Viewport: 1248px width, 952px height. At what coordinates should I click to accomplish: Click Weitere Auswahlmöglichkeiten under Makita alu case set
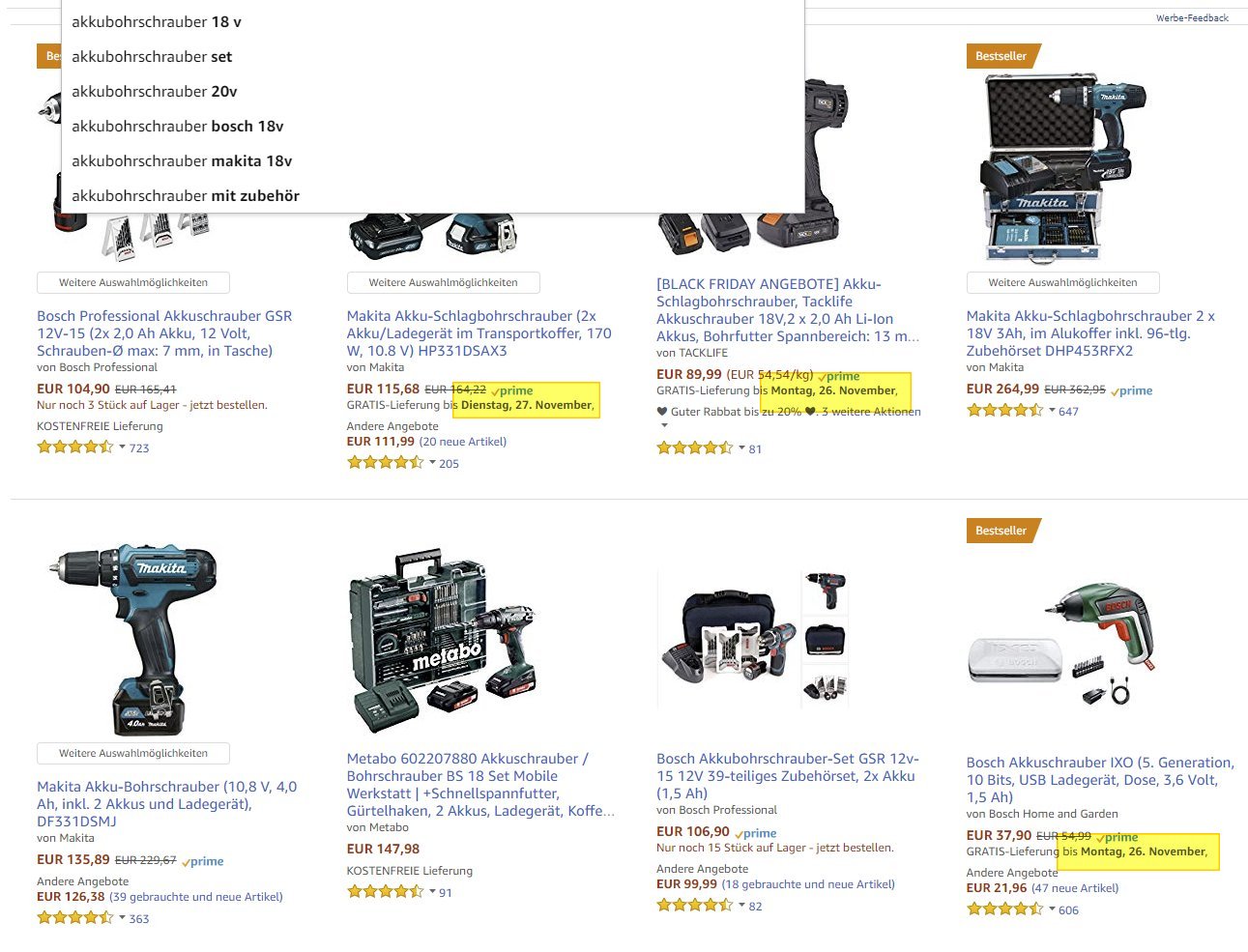[1062, 282]
